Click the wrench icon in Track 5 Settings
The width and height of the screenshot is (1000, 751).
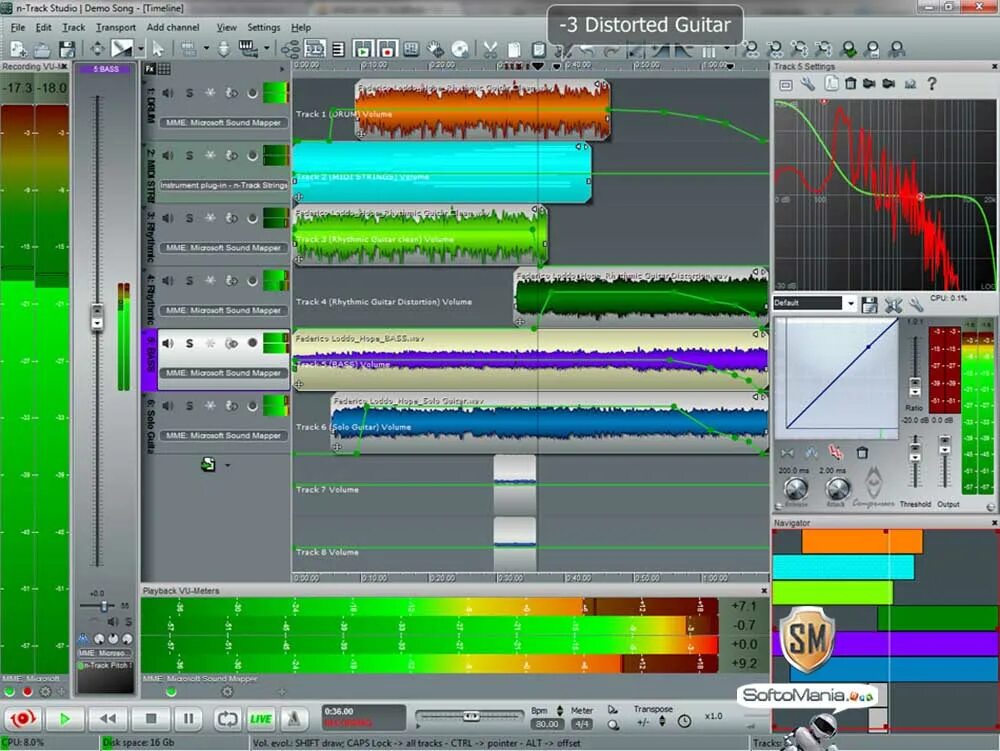click(x=807, y=84)
